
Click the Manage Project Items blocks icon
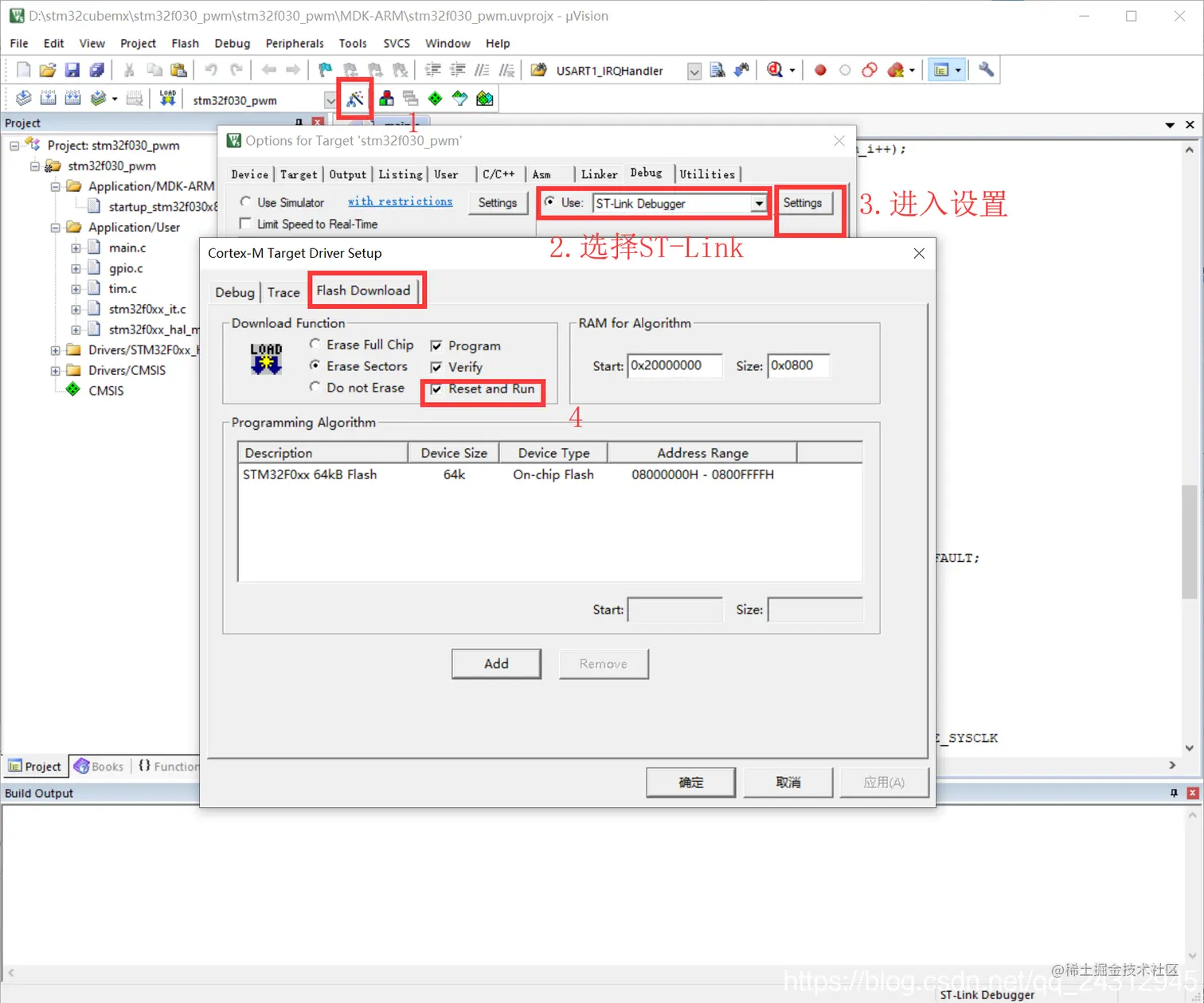pyautogui.click(x=386, y=99)
